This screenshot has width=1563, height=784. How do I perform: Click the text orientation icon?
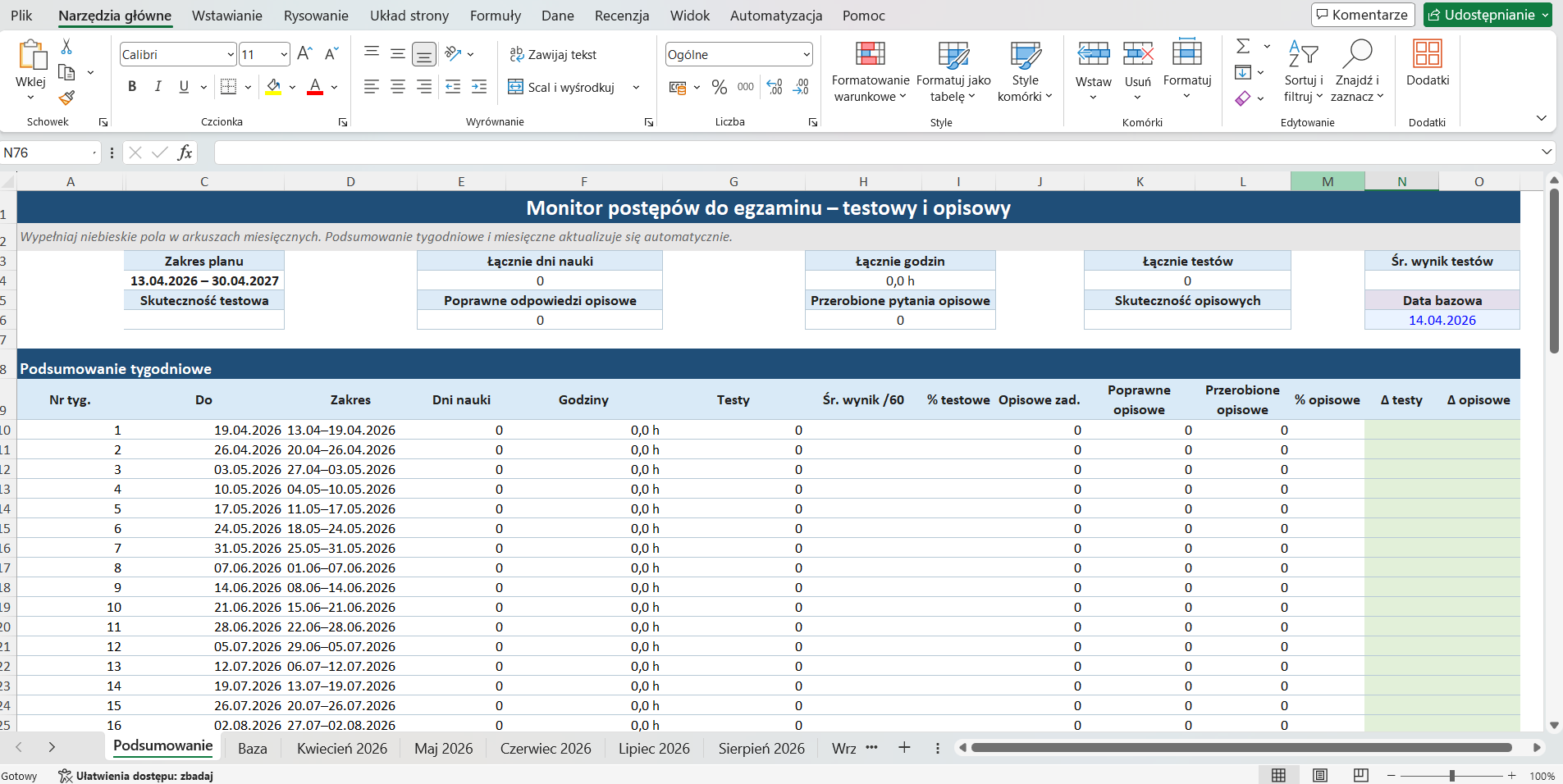pyautogui.click(x=452, y=54)
